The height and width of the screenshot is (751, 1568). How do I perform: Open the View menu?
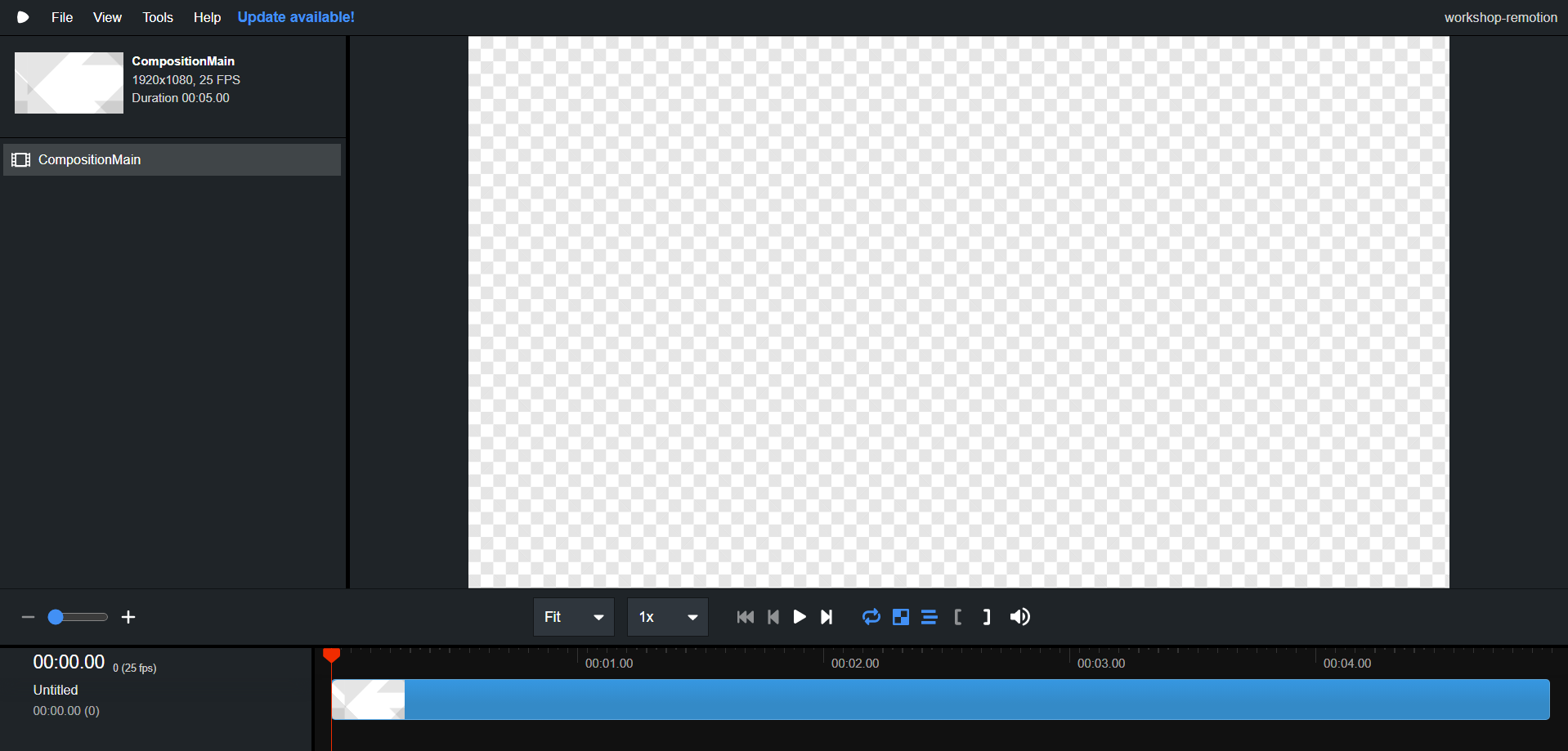tap(107, 17)
